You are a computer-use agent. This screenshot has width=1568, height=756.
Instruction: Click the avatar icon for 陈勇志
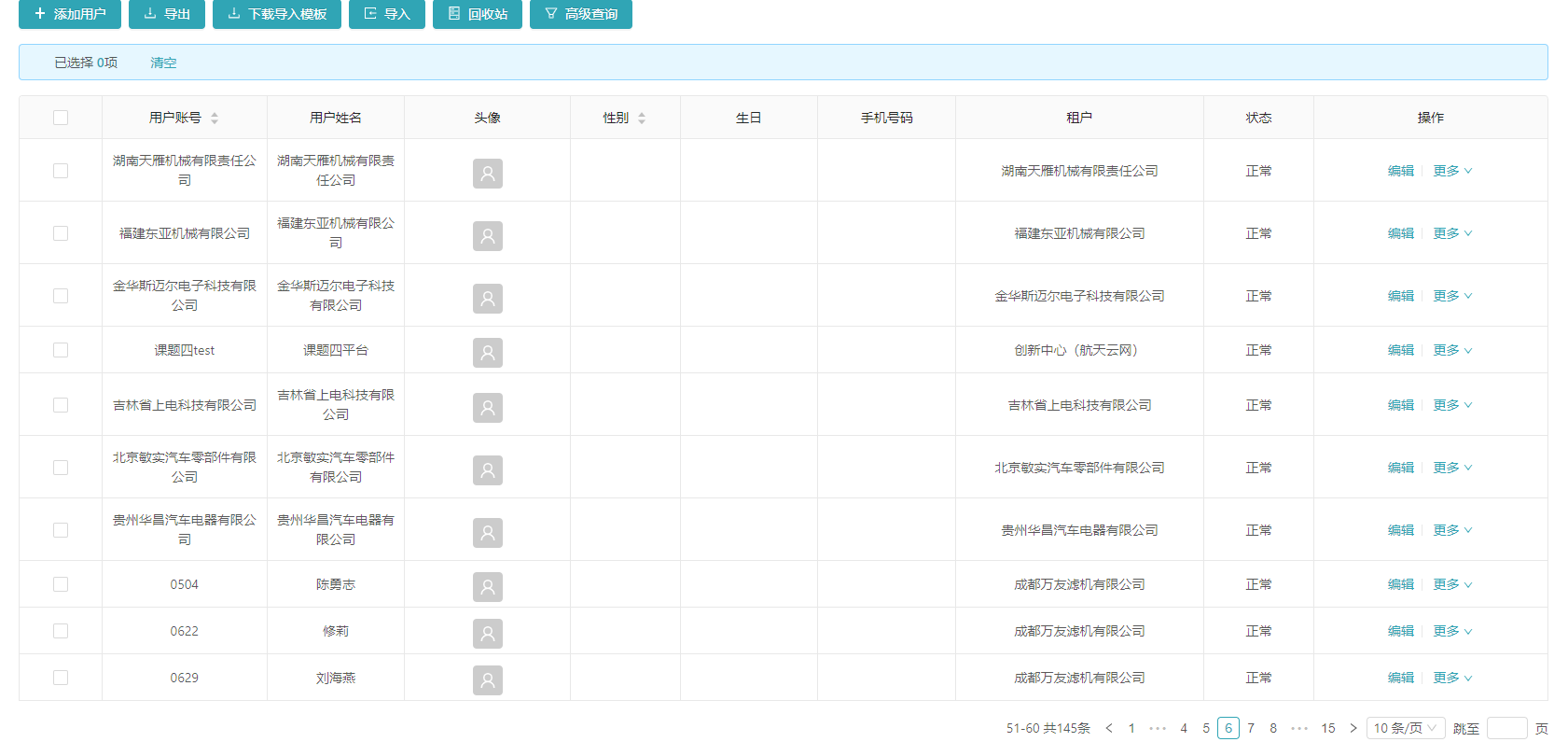coord(487,586)
